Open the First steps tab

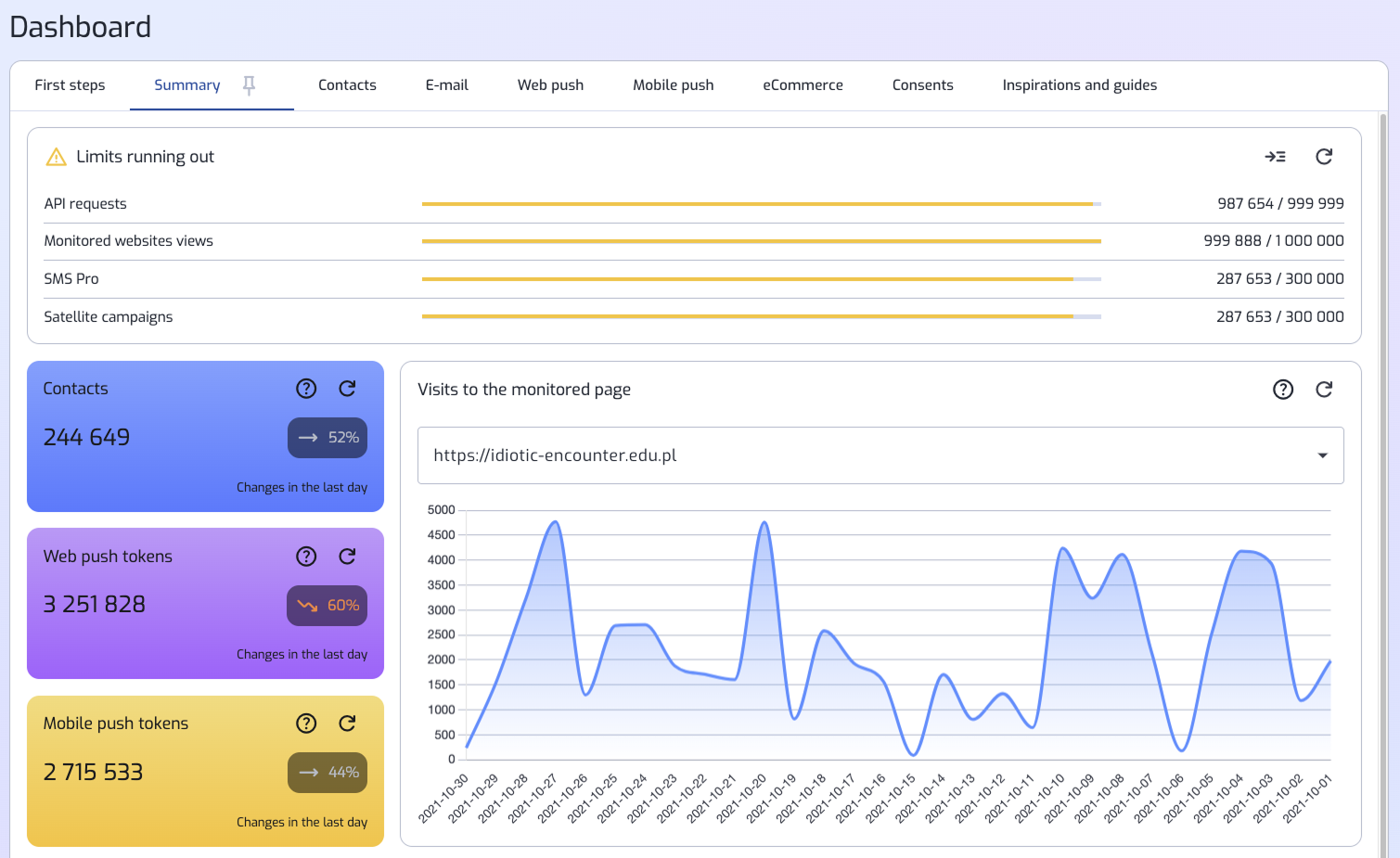[70, 85]
